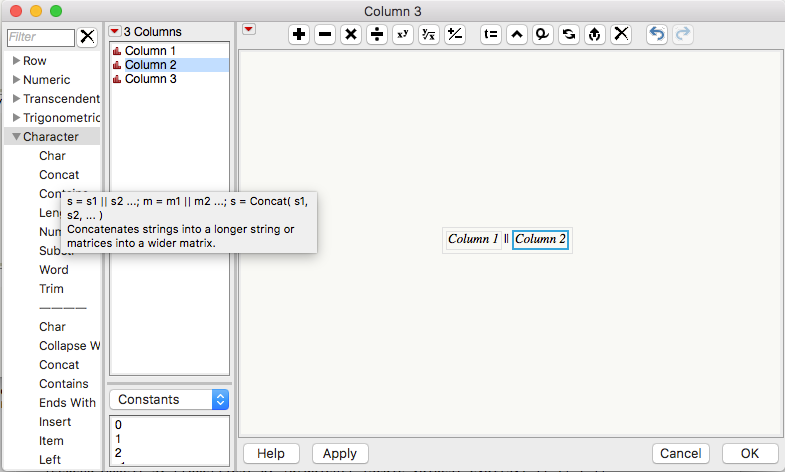785x472 pixels.
Task: Click the Help button
Action: [271, 453]
